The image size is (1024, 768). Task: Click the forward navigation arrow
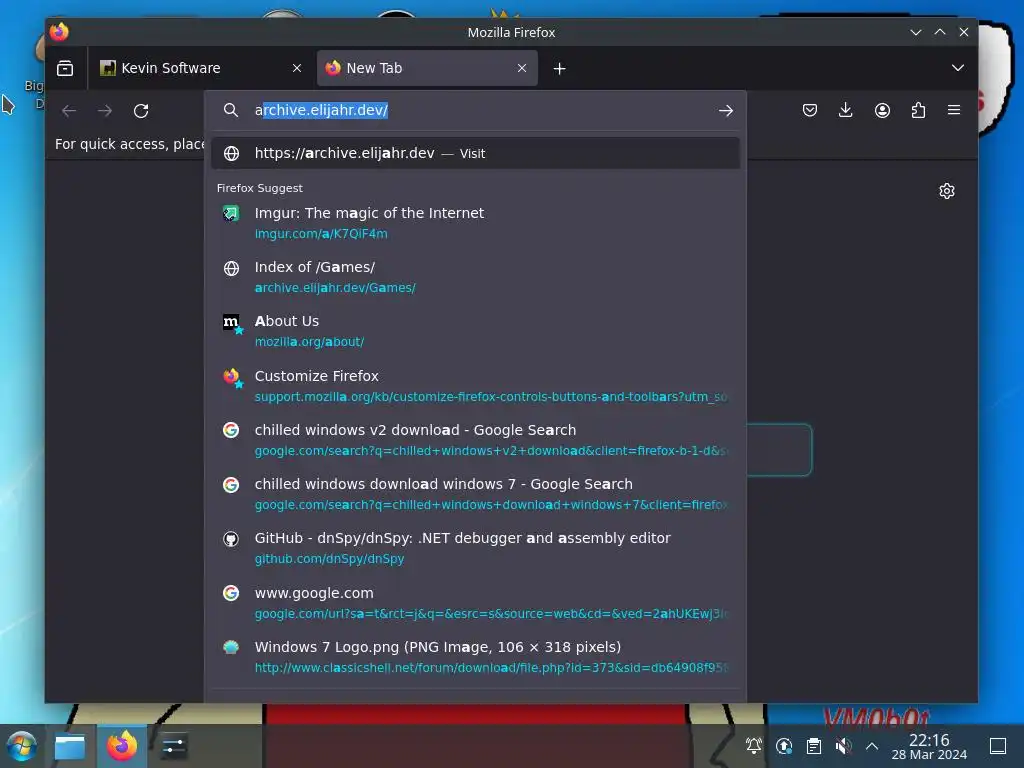coord(105,111)
